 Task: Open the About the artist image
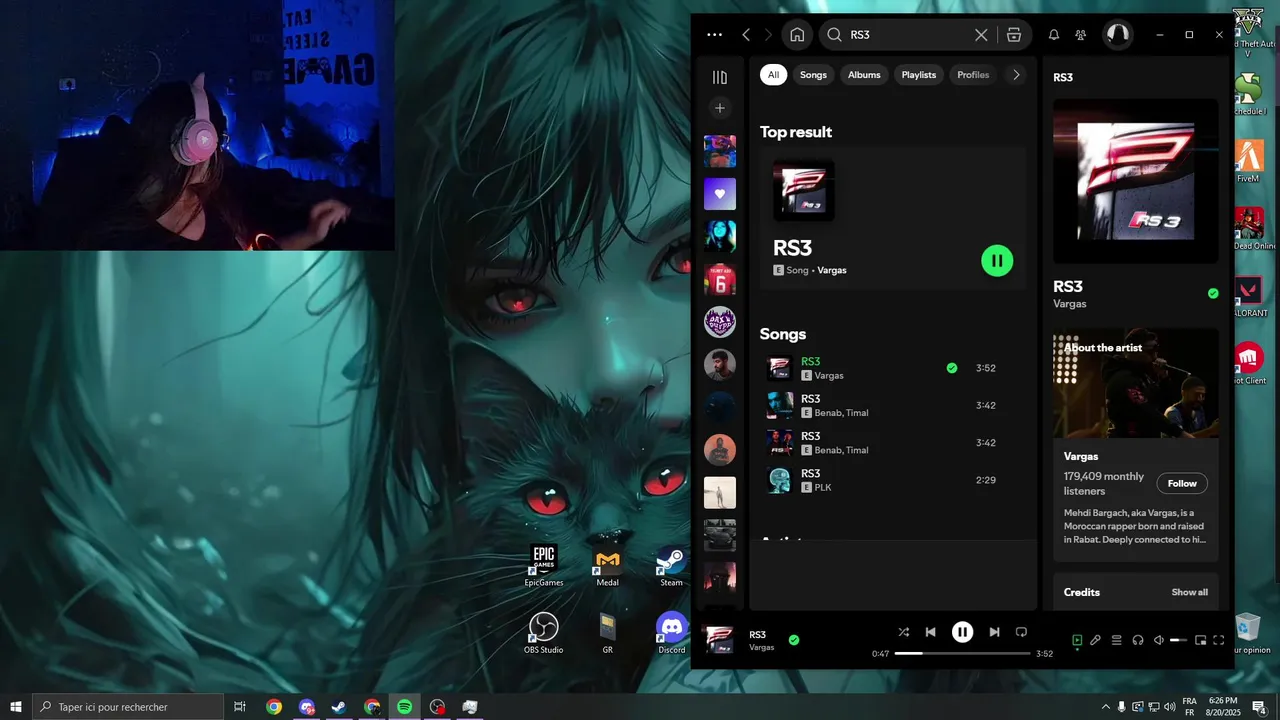click(x=1136, y=383)
